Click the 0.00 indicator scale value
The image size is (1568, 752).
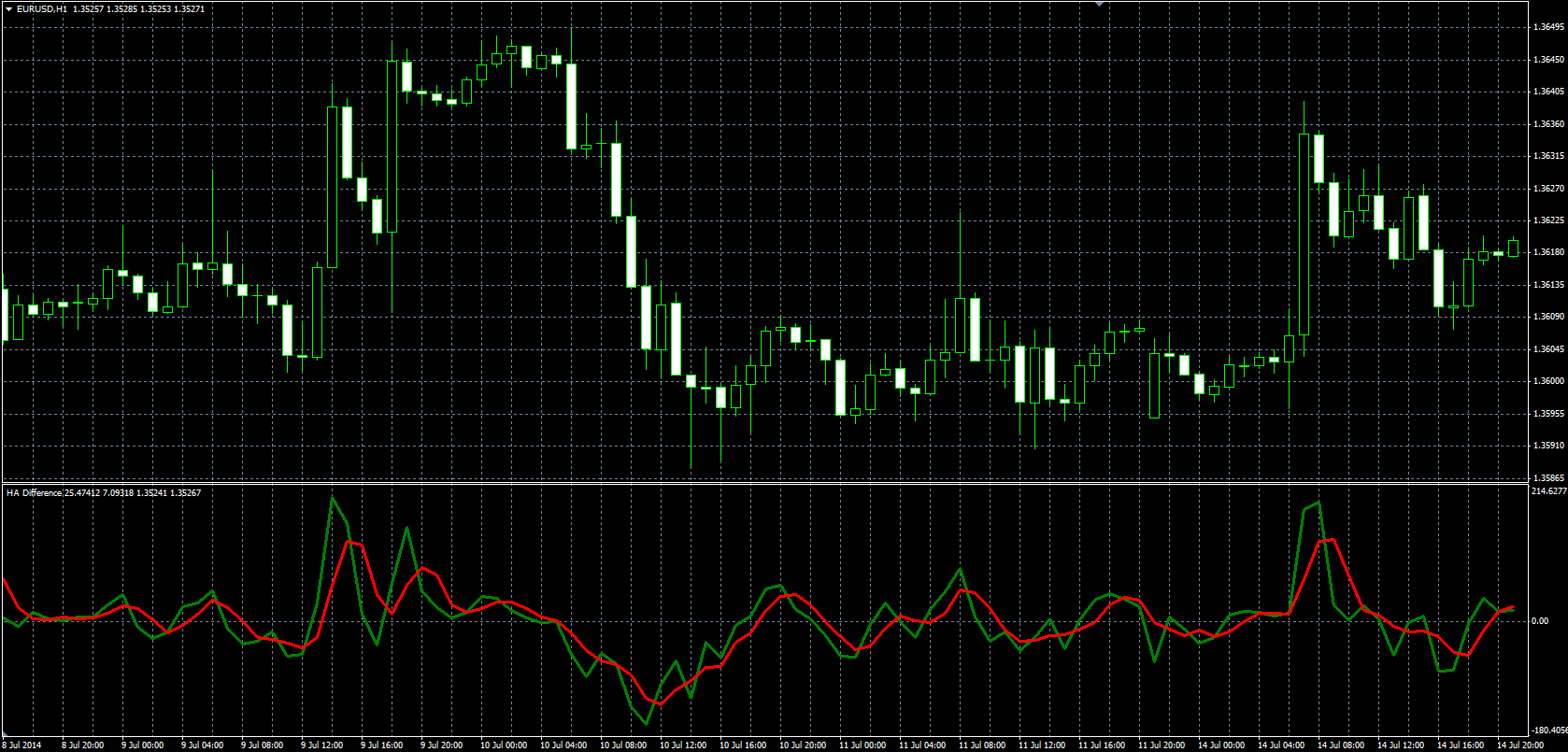coord(1540,621)
